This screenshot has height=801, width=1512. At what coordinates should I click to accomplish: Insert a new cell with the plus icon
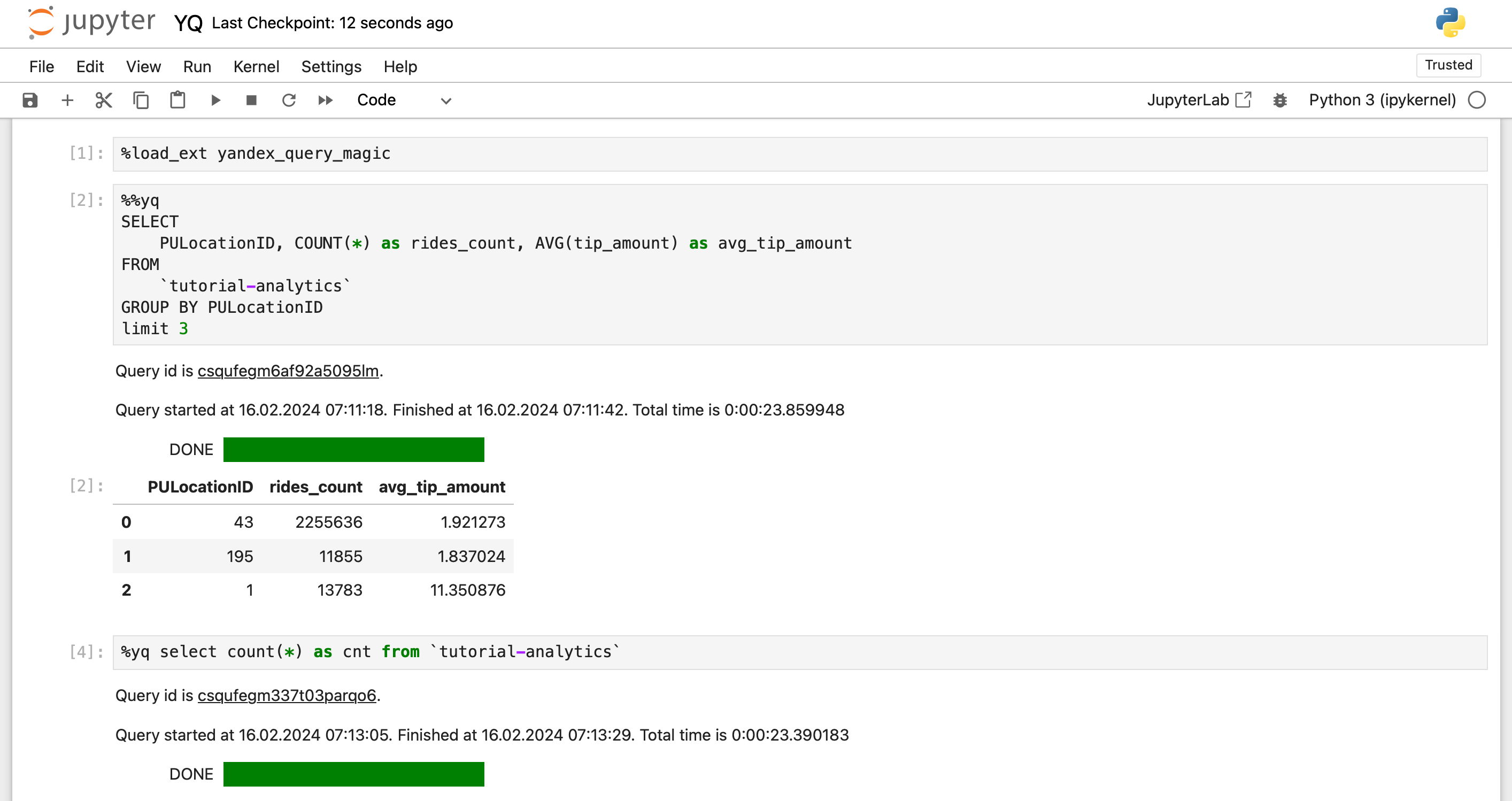pyautogui.click(x=67, y=100)
